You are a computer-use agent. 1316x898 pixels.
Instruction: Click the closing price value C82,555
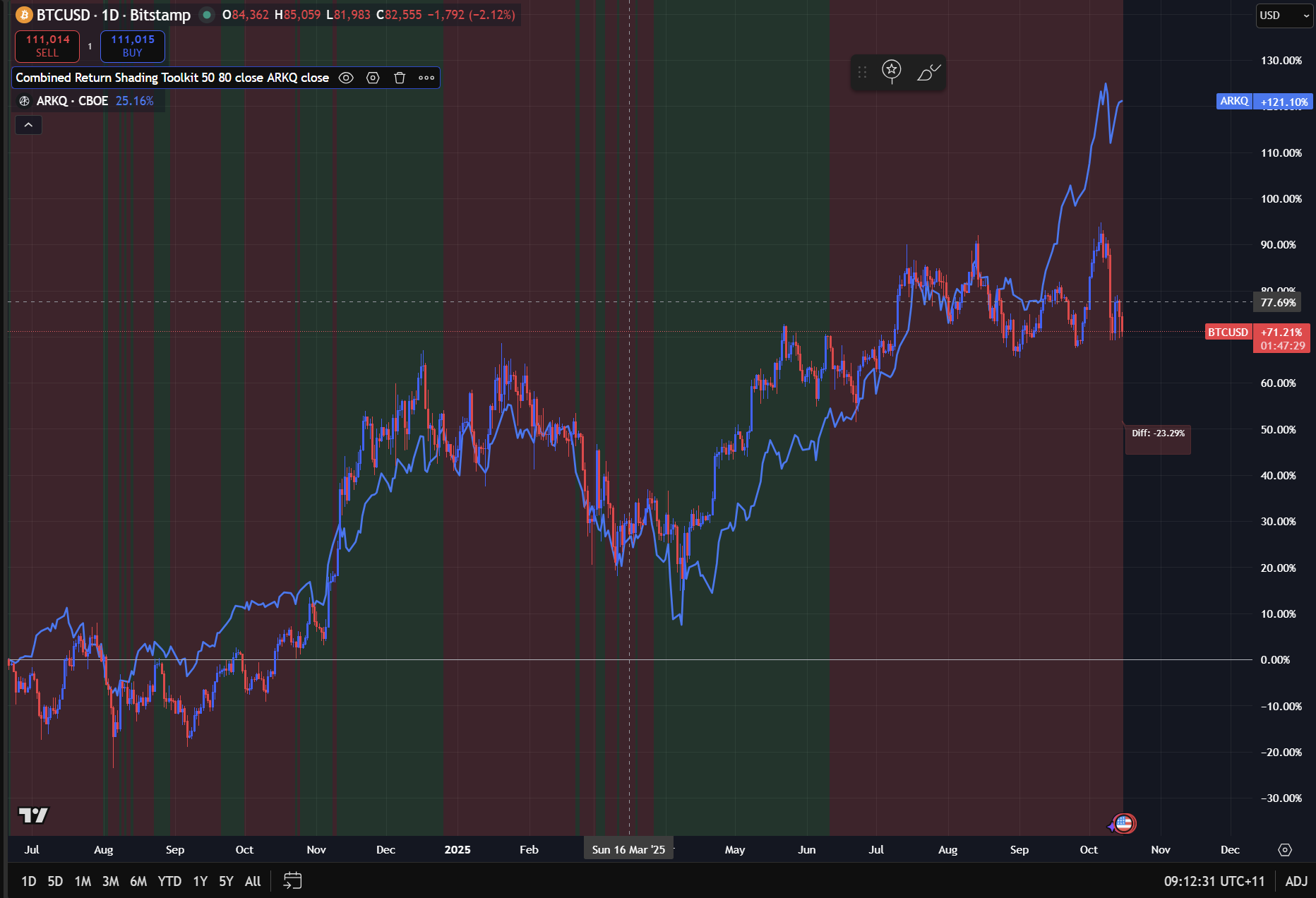tap(398, 15)
